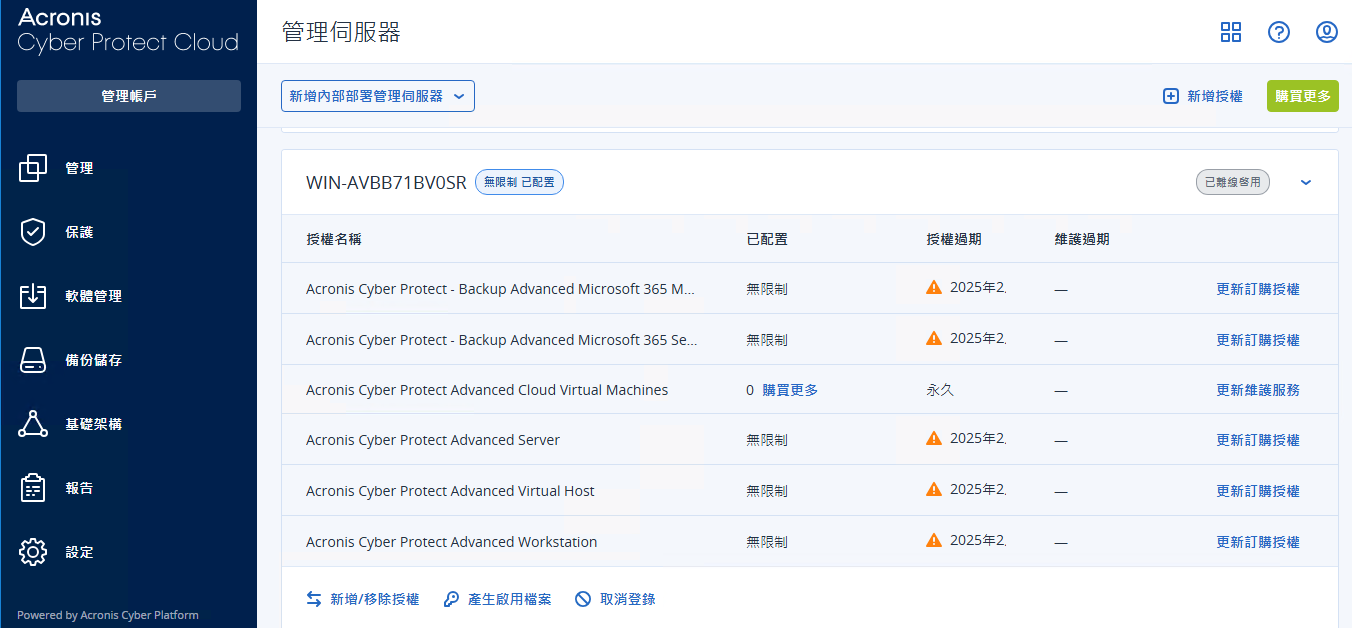
Task: Click the 已配置 column header
Action: pyautogui.click(x=767, y=239)
